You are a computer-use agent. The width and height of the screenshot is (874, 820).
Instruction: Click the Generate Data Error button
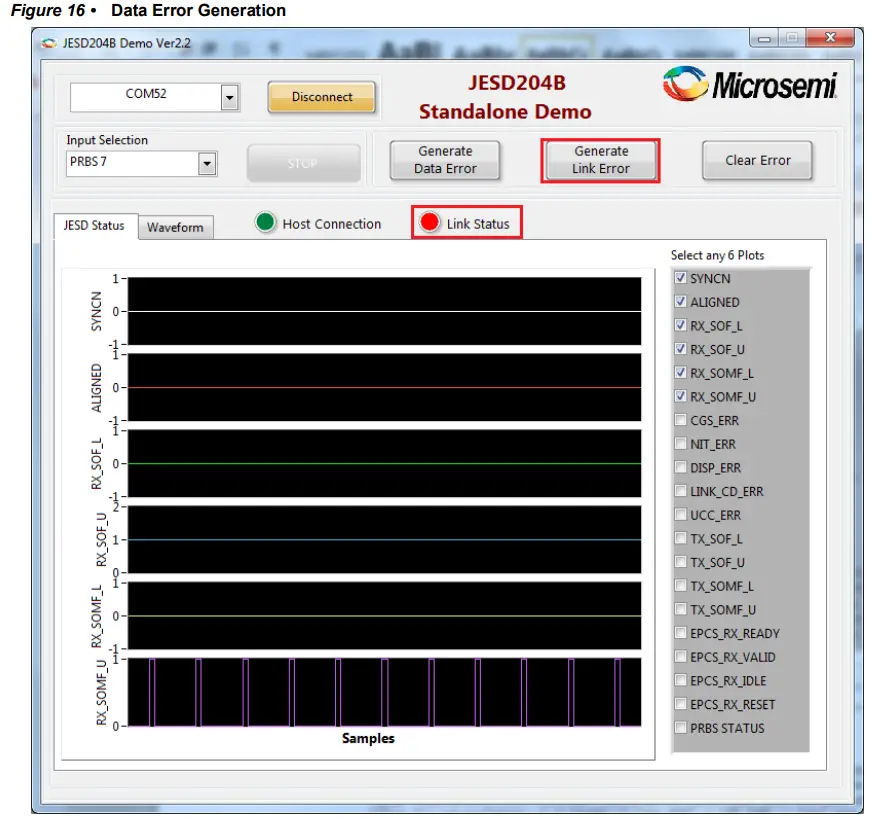pyautogui.click(x=445, y=158)
